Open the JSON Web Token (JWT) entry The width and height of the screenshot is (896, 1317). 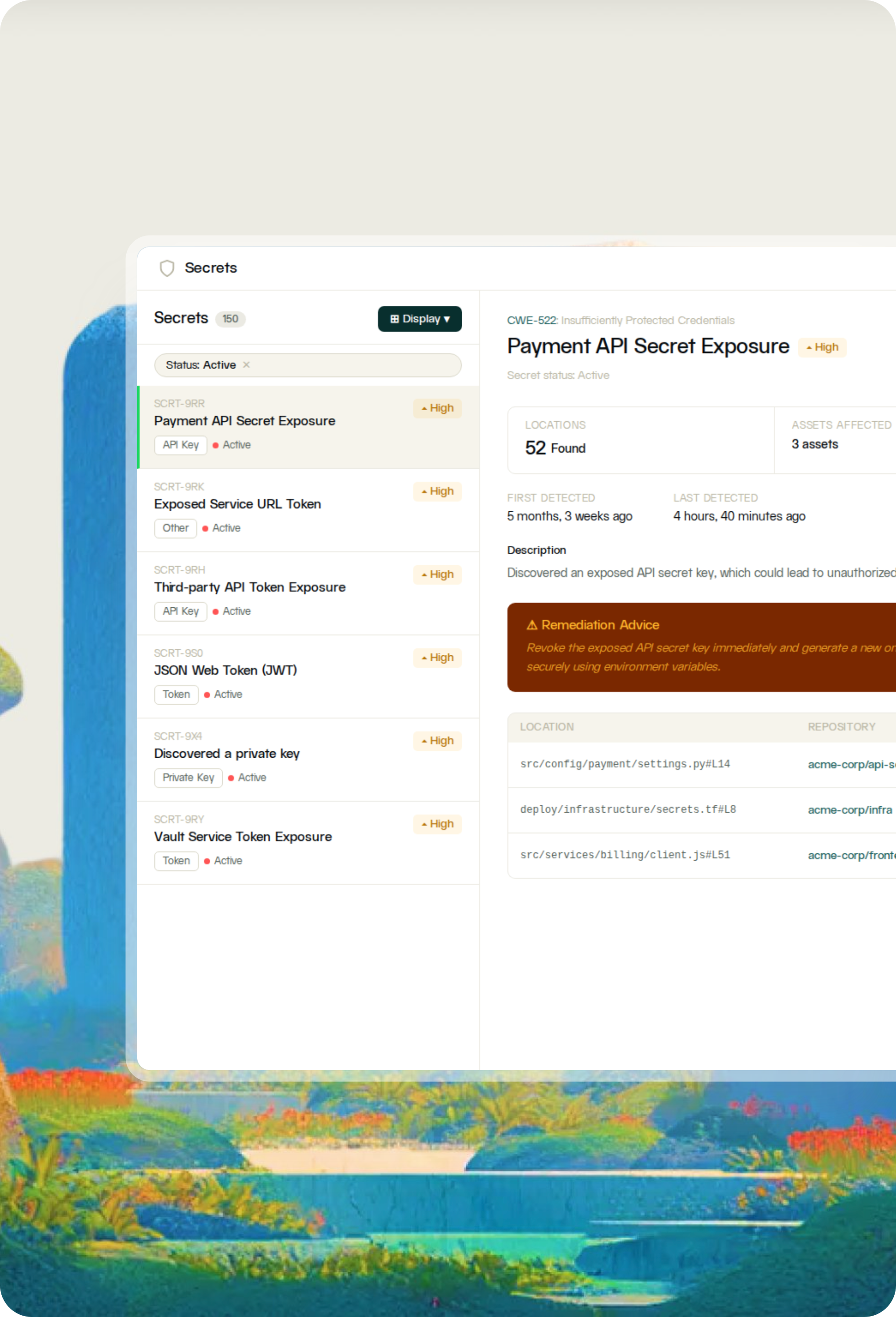(x=225, y=670)
